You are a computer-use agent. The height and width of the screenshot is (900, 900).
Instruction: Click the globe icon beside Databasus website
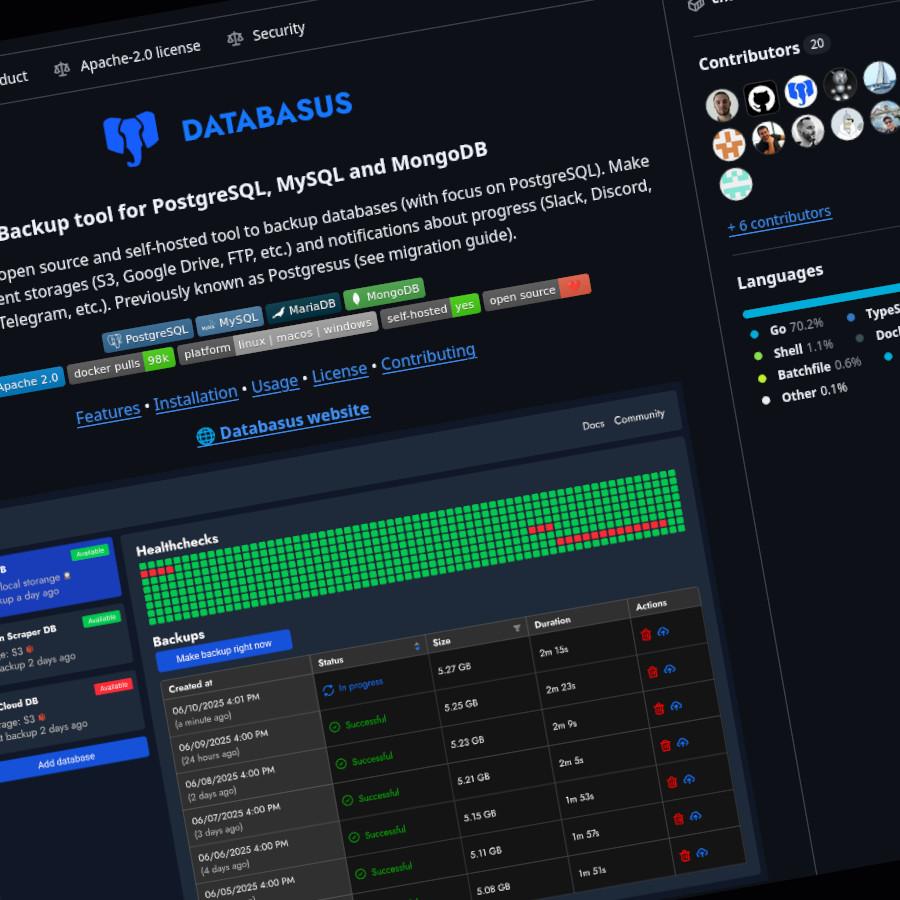pos(205,436)
